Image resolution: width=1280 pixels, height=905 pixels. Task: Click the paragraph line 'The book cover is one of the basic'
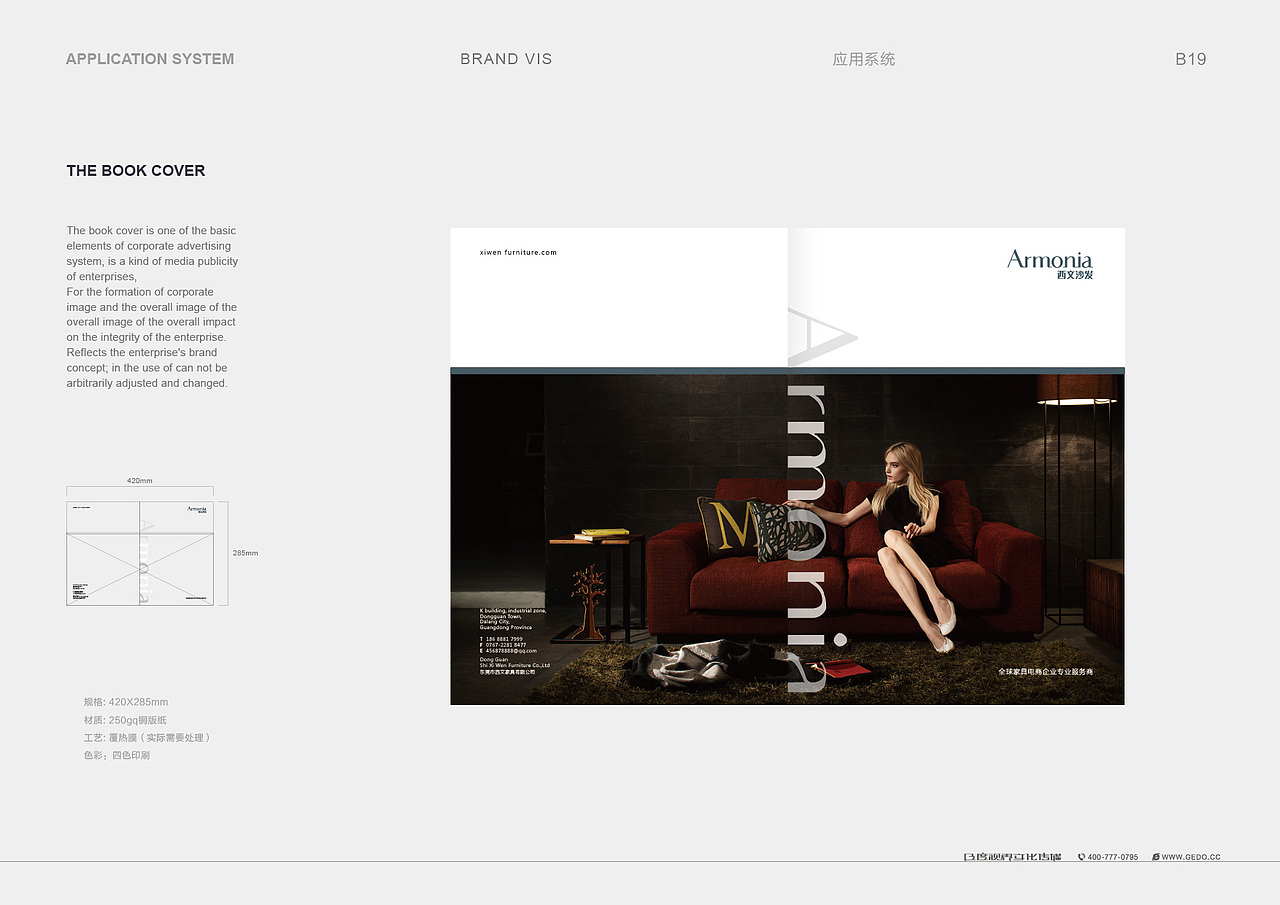coord(151,231)
